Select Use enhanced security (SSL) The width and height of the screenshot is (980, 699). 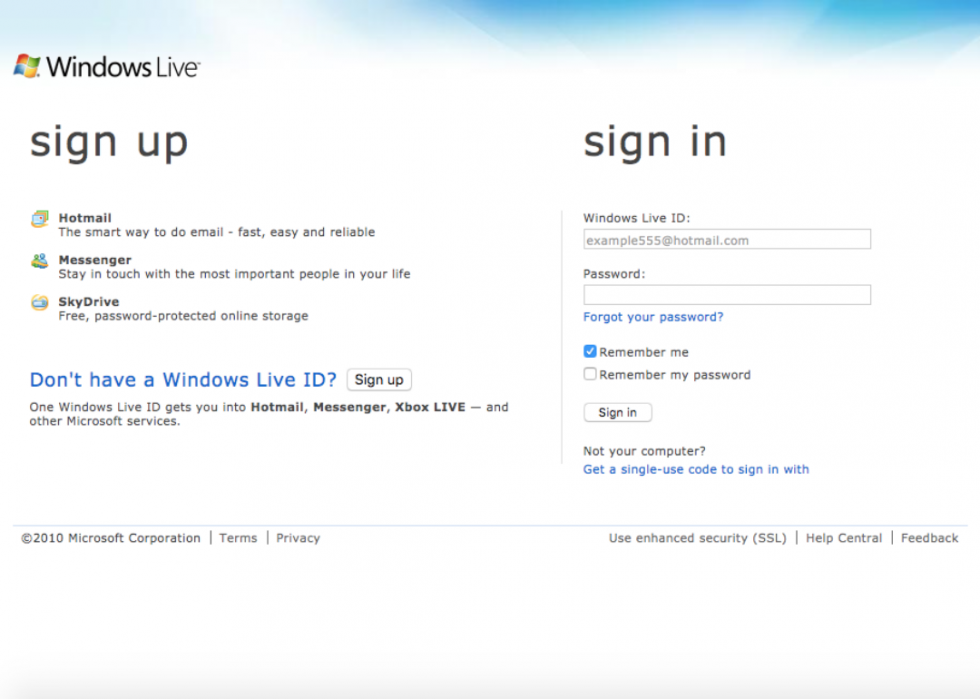tap(698, 538)
